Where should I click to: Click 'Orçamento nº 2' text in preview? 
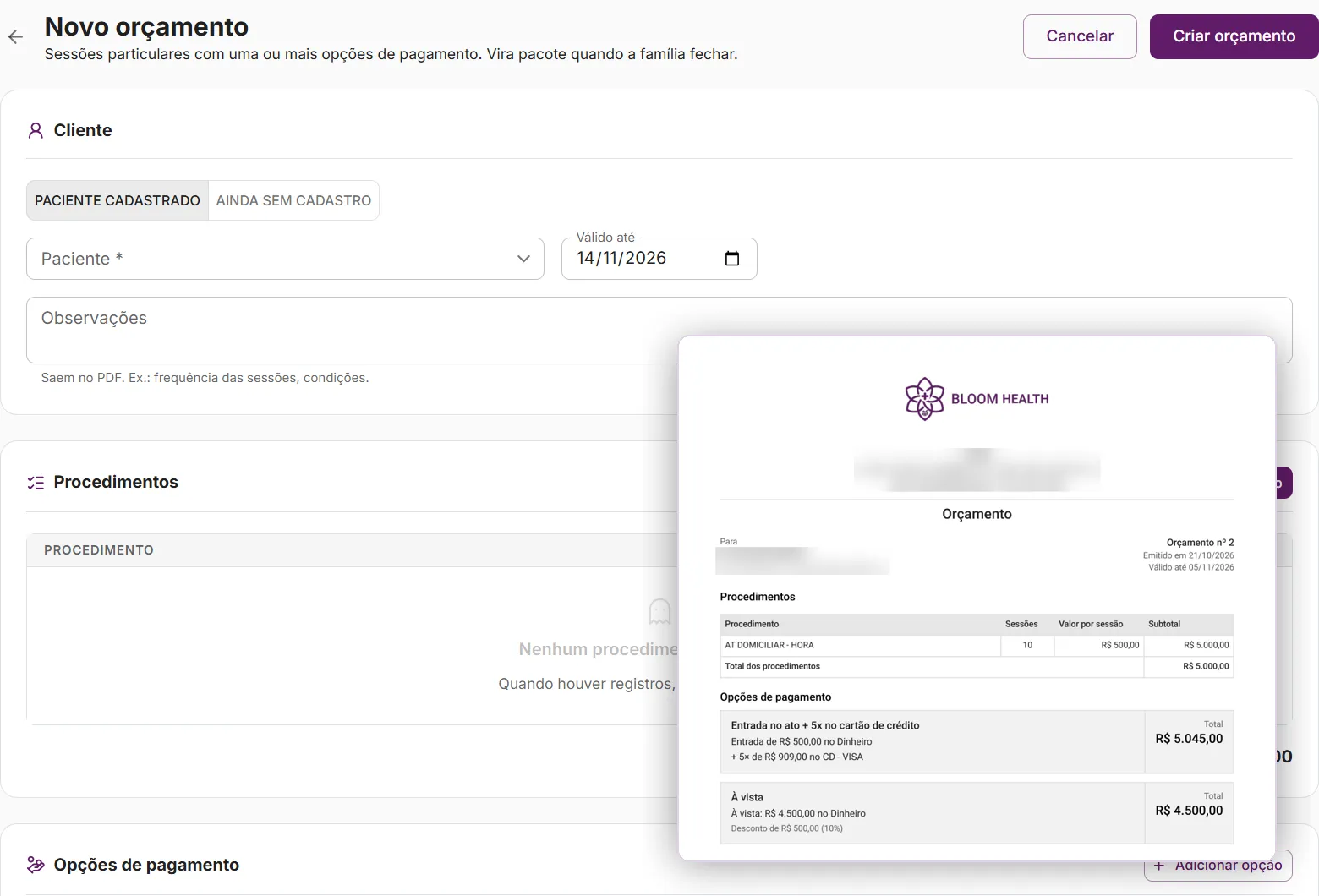(1200, 543)
